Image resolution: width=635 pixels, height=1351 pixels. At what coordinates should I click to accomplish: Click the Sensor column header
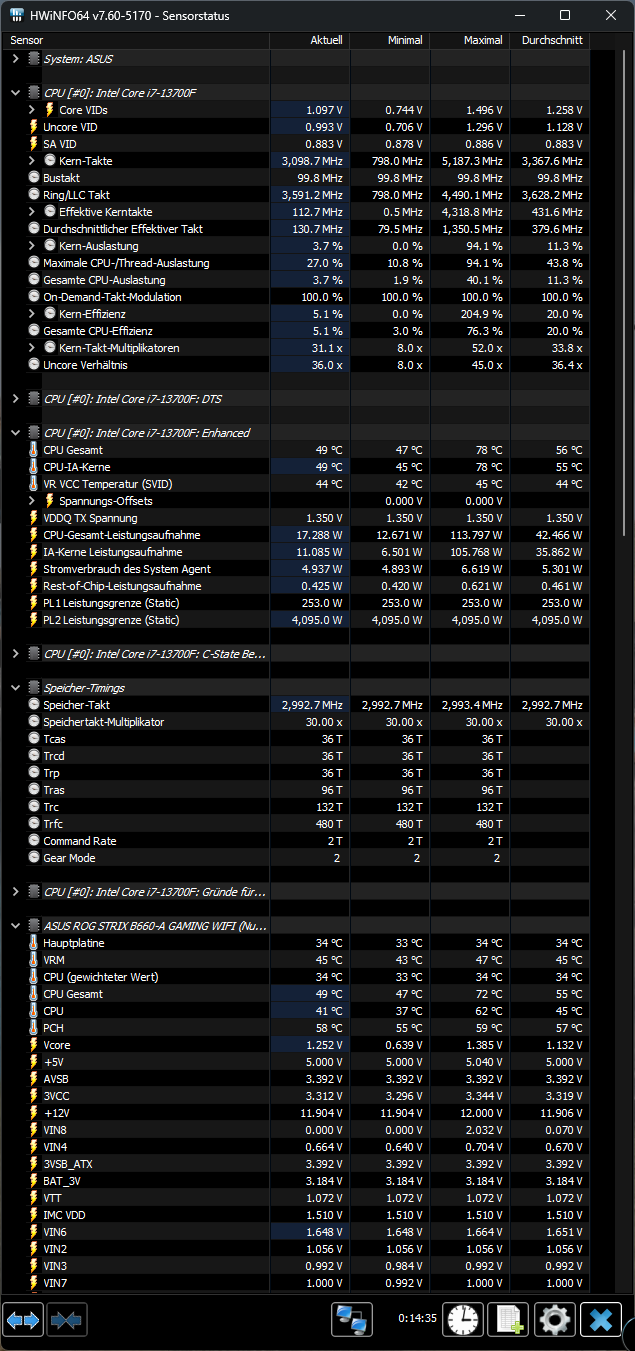pos(135,40)
